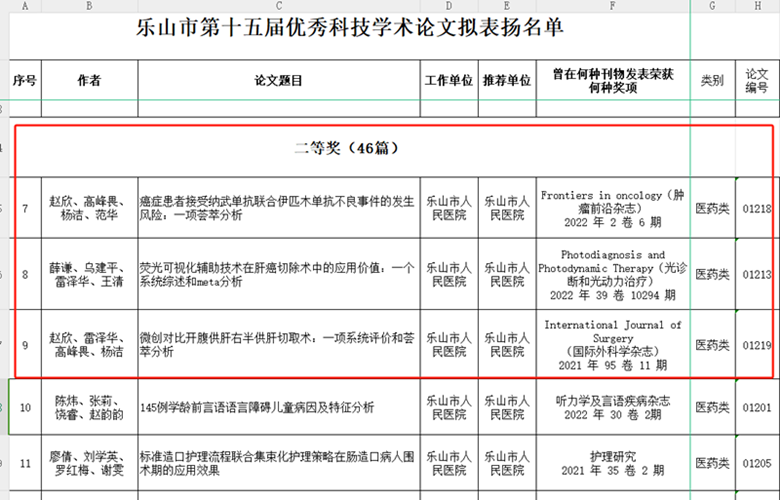This screenshot has width=780, height=500.
Task: Click the 推荐单位 header cell
Action: coord(507,80)
